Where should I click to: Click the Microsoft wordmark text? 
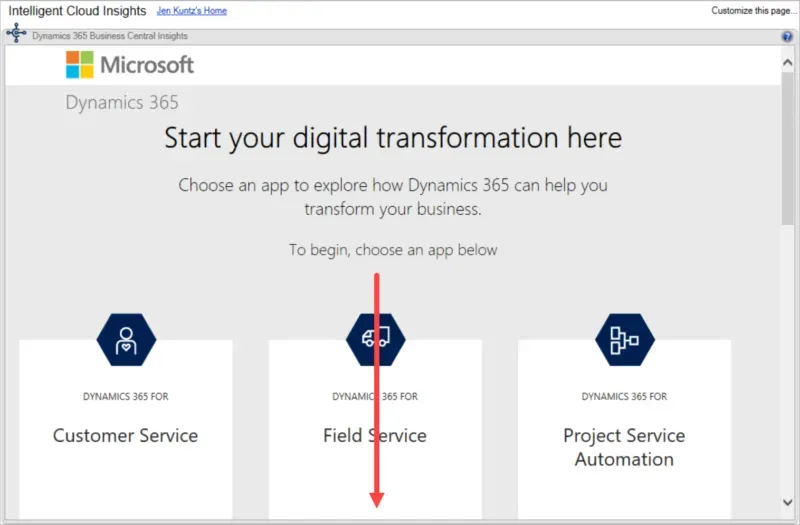(x=147, y=65)
